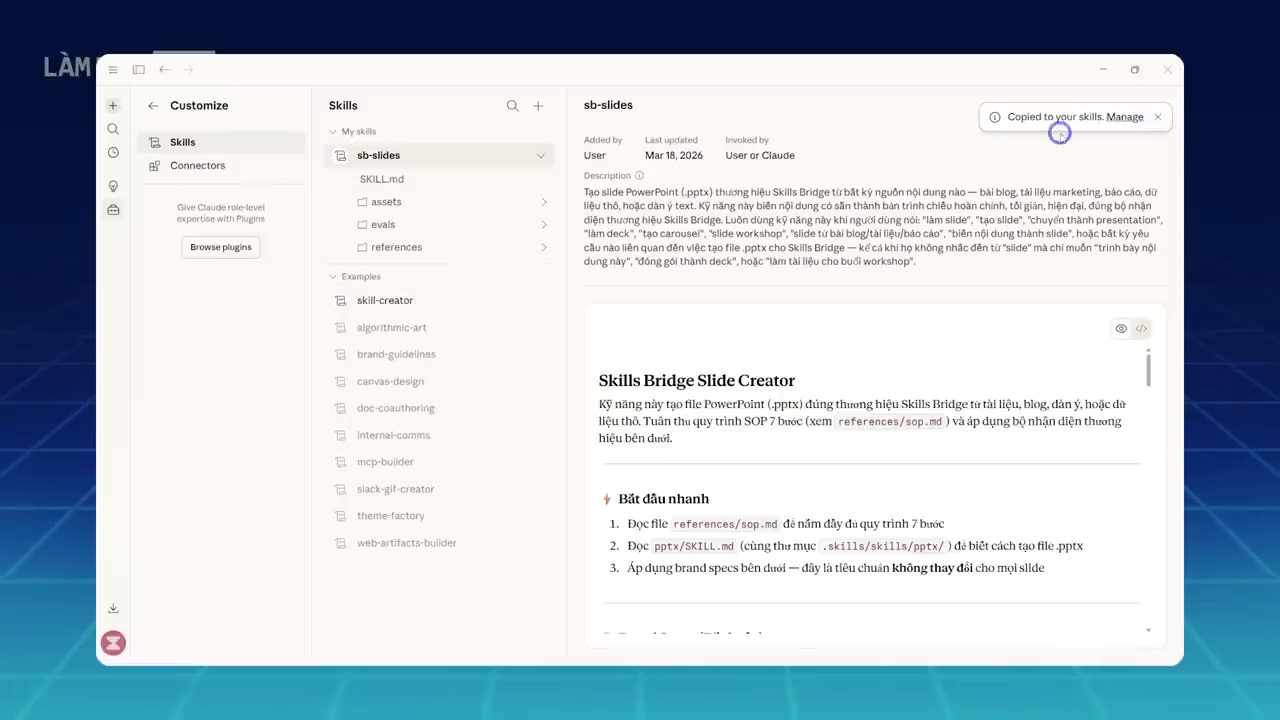This screenshot has height=720, width=1280.
Task: Open search from the left rail magnifier icon
Action: click(x=113, y=129)
